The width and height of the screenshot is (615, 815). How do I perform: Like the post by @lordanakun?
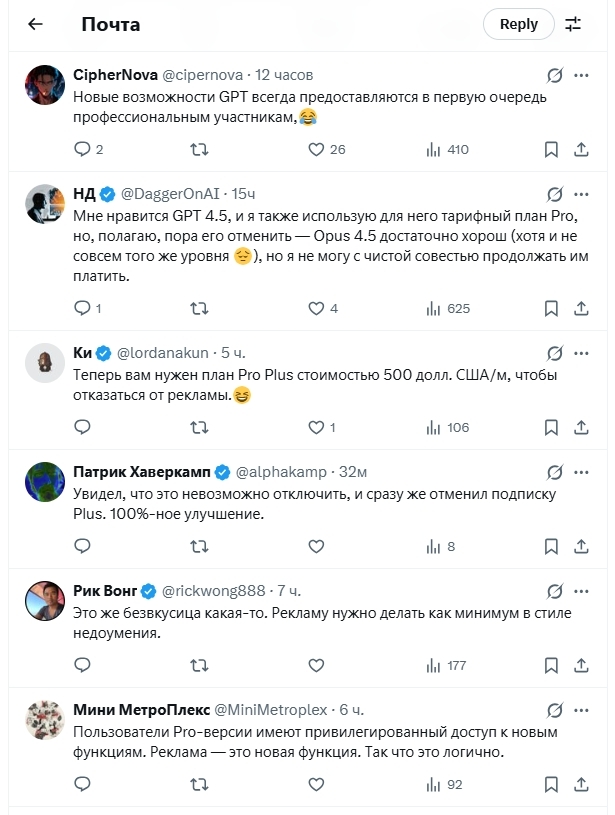pos(316,427)
